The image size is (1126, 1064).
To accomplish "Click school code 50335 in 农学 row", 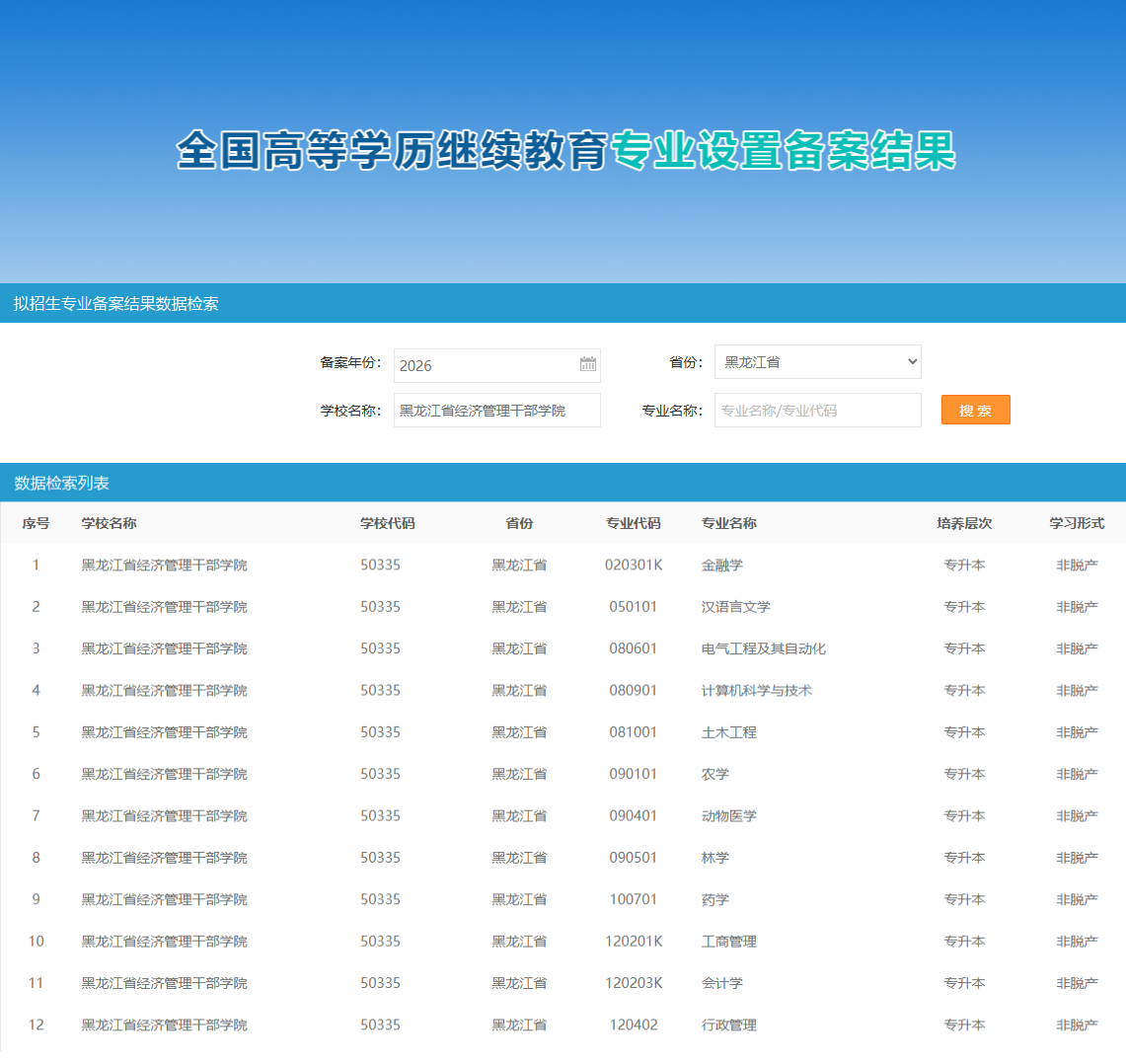I will (x=381, y=774).
